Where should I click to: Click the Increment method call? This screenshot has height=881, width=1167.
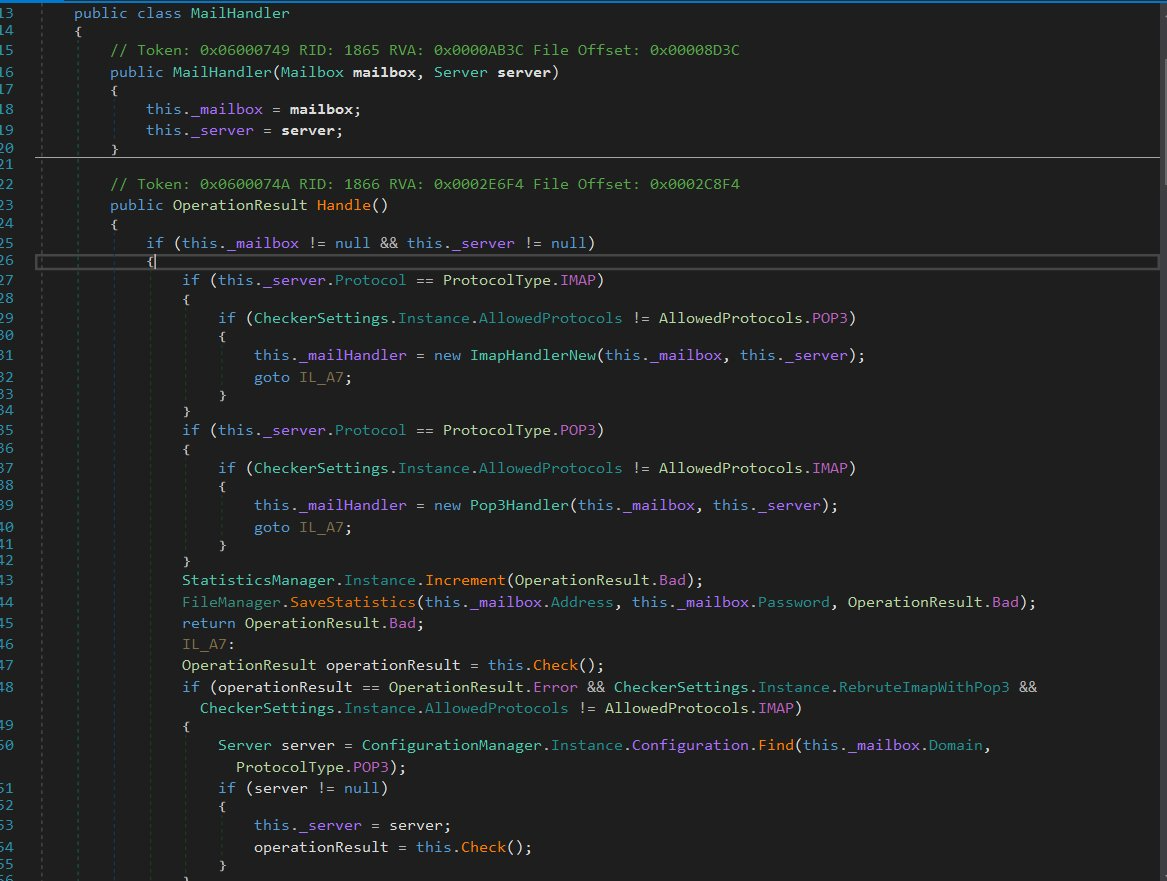click(465, 580)
